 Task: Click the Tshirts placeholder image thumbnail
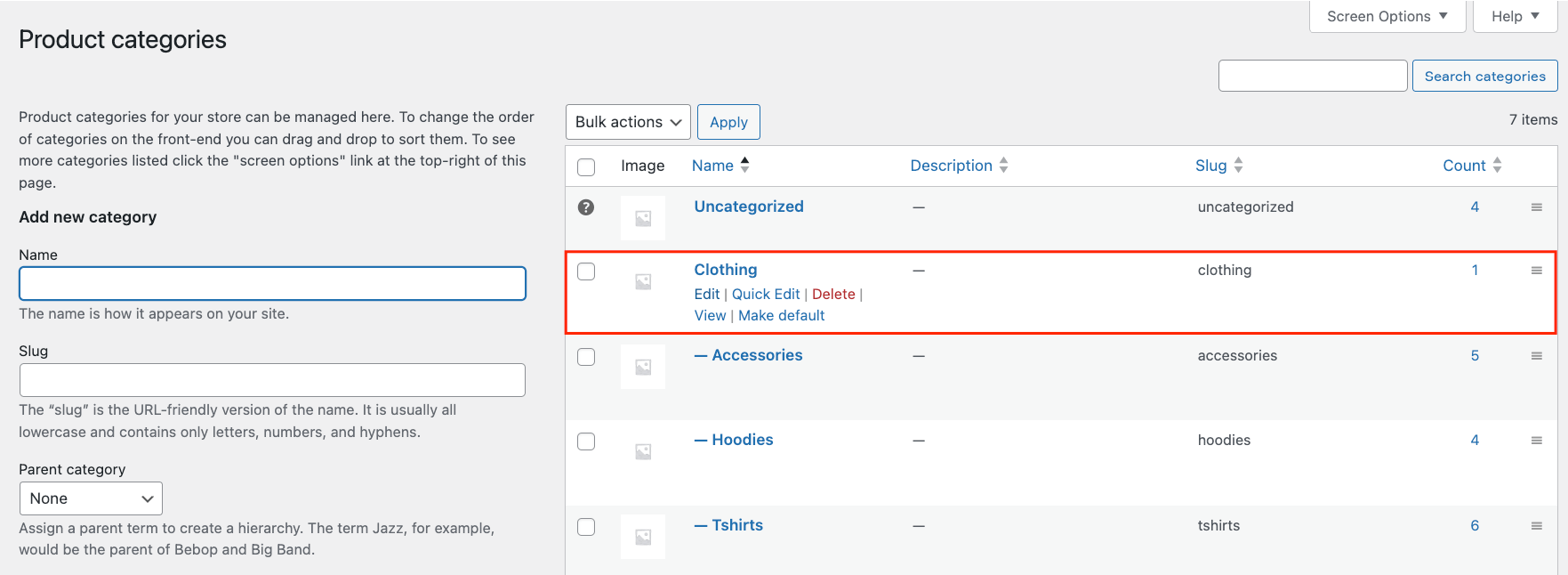pos(643,537)
